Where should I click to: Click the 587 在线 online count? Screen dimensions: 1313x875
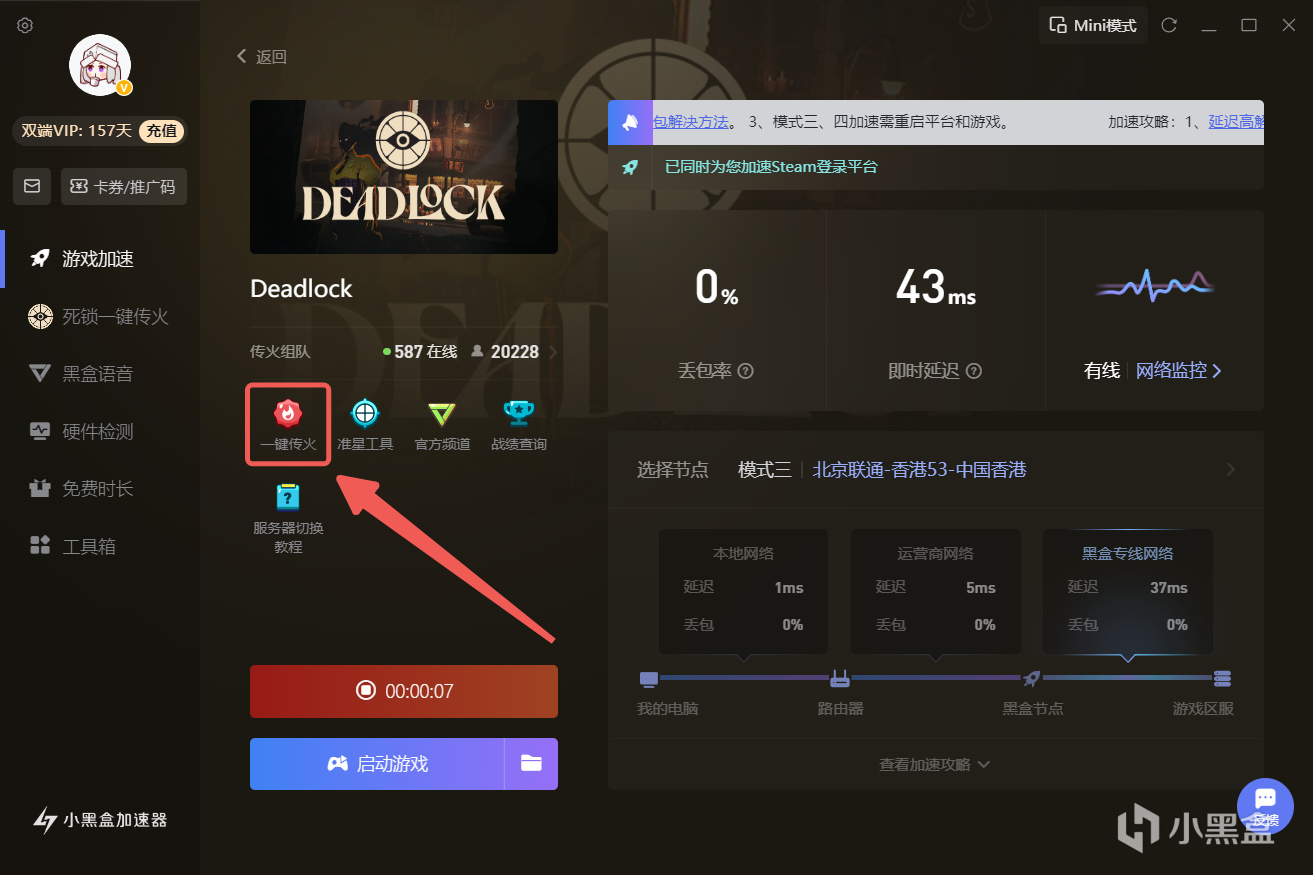click(x=420, y=352)
